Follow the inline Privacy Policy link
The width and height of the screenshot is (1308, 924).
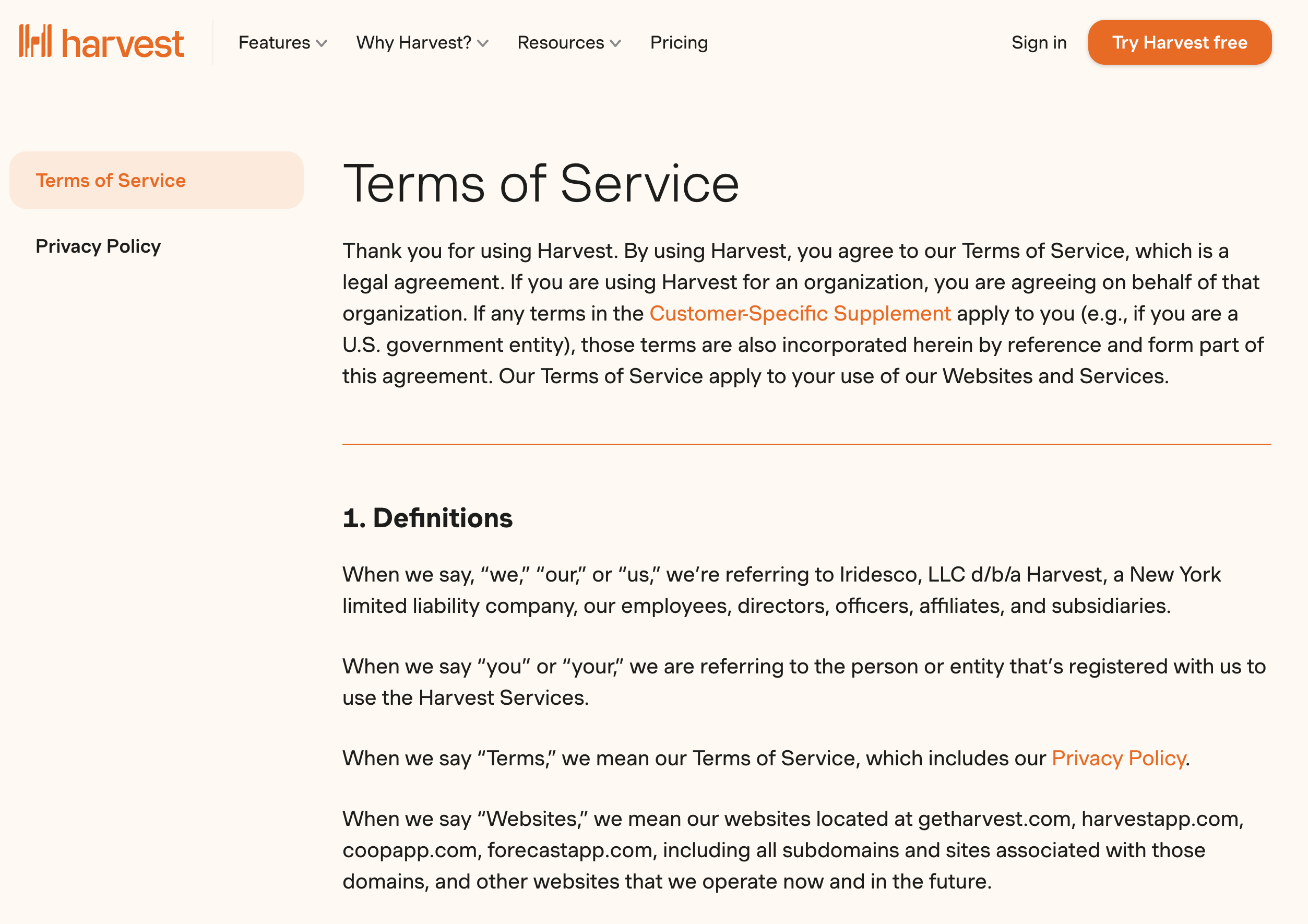[1119, 758]
